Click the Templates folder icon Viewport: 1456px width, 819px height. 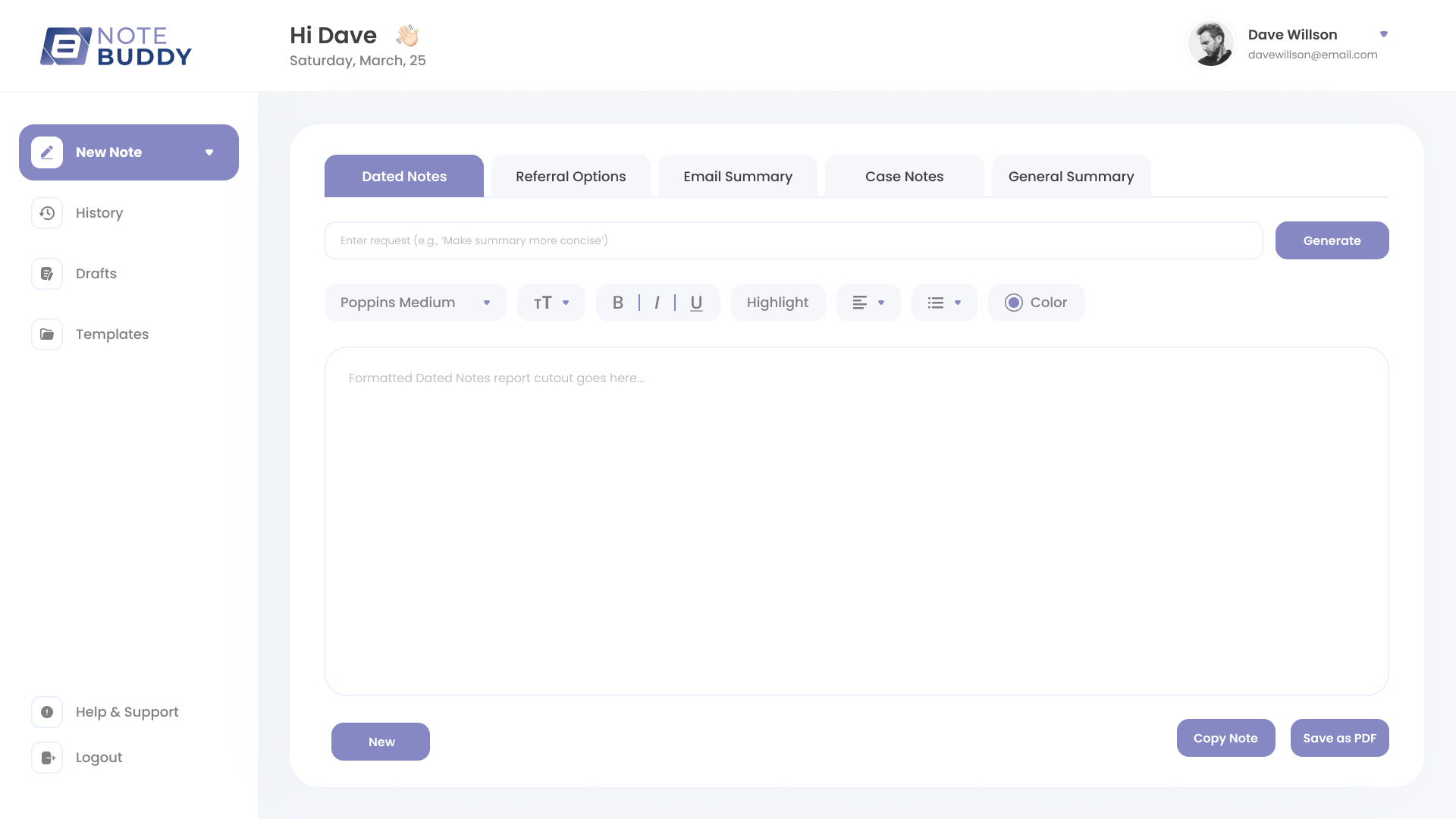point(47,334)
